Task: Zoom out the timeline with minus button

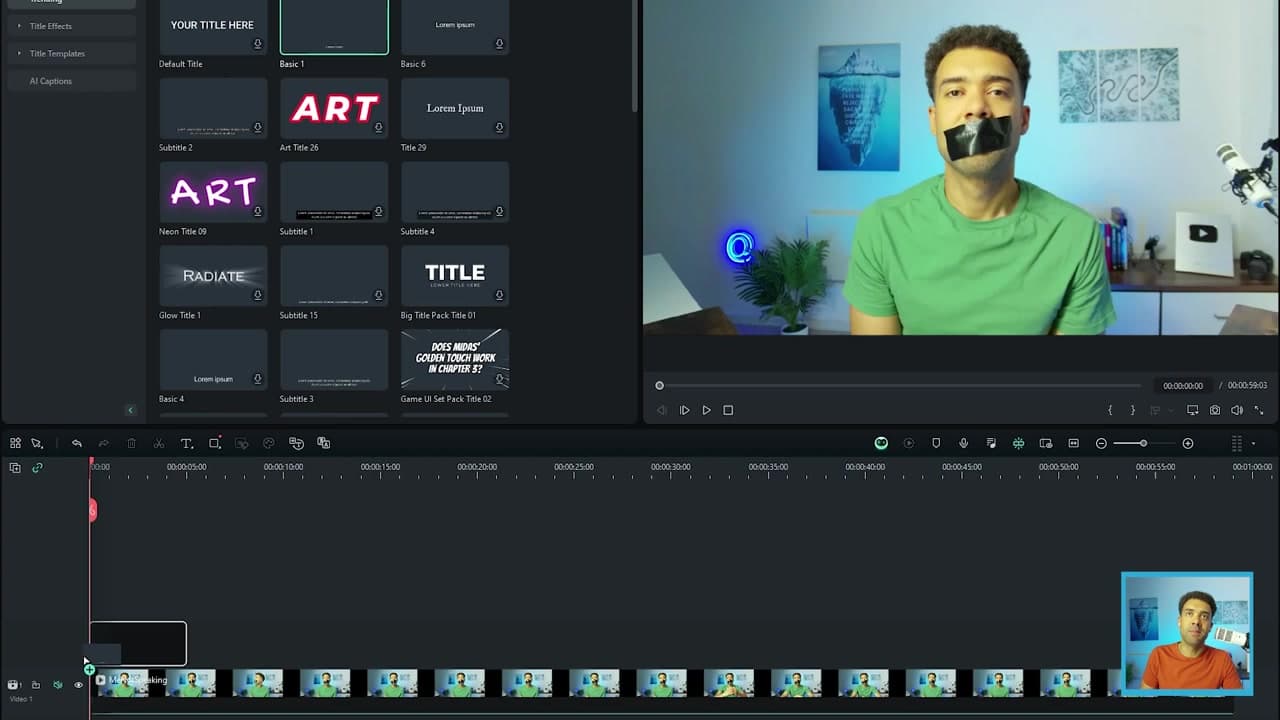Action: [x=1101, y=443]
